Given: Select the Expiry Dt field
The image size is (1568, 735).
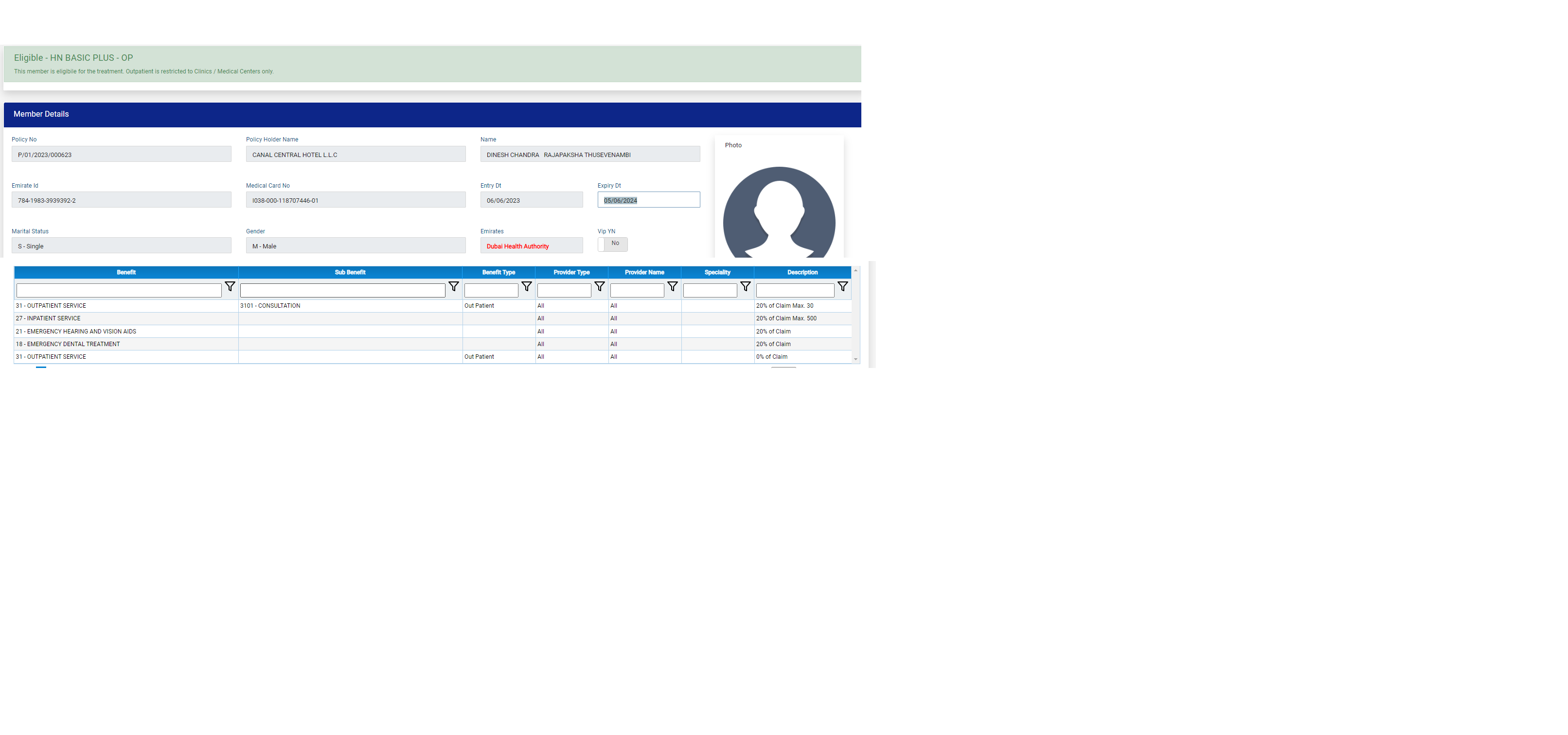Looking at the screenshot, I should click(648, 200).
